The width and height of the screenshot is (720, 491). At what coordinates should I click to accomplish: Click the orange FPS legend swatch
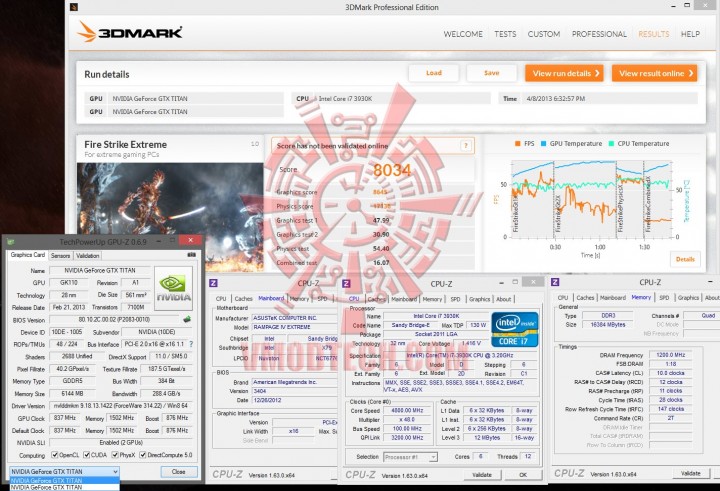[x=518, y=144]
